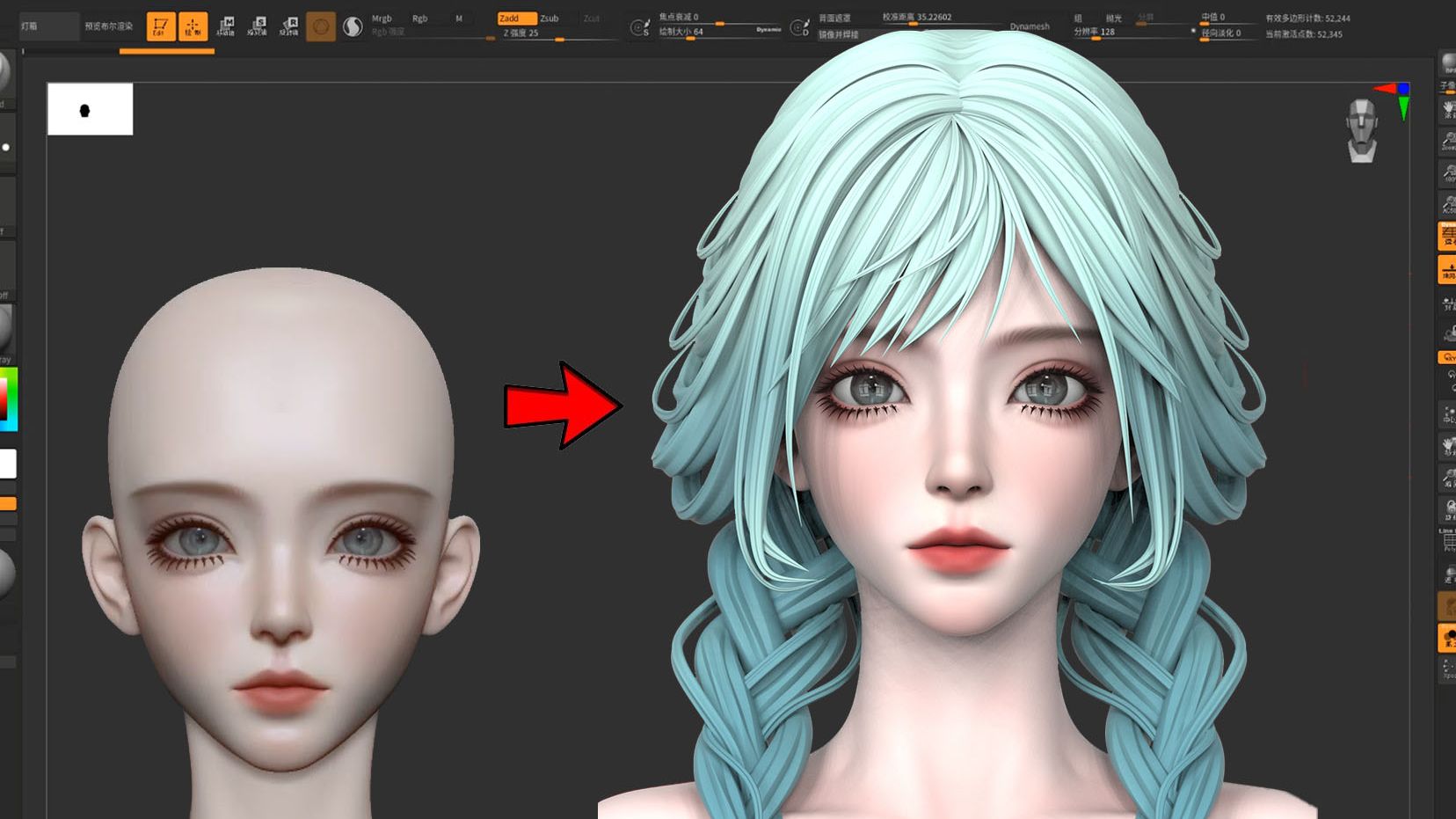Toggle the PolyF line fill icon

coord(1448,541)
